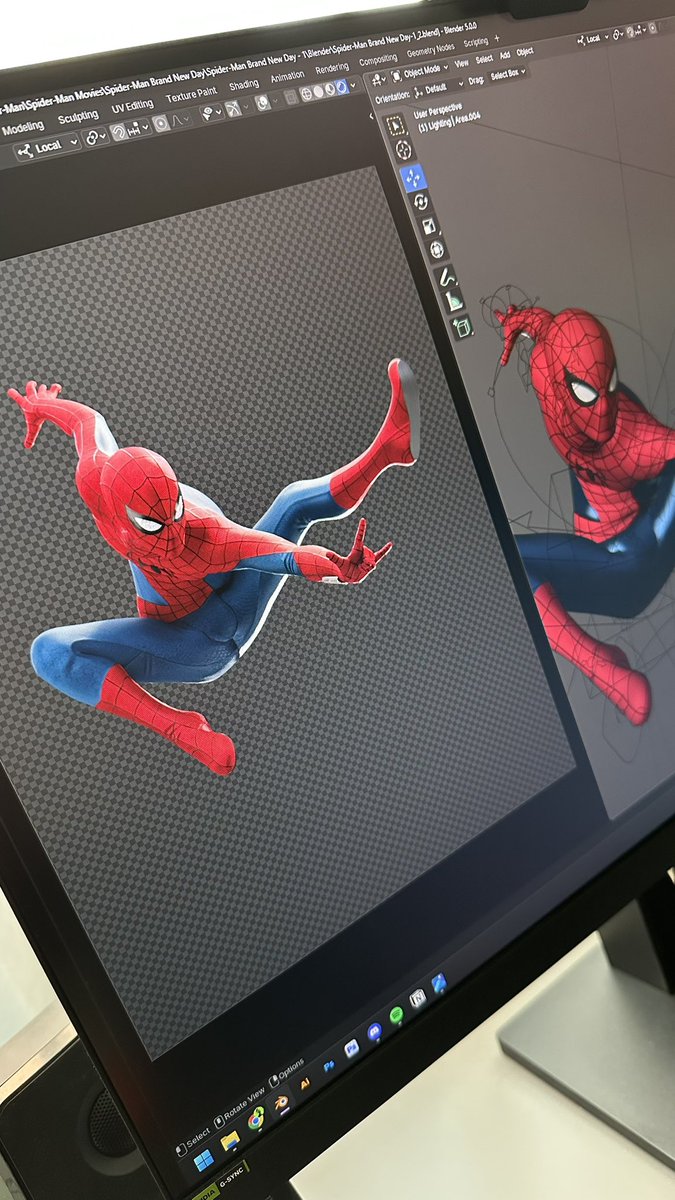This screenshot has width=675, height=1200.
Task: Open Google Chrome from the taskbar
Action: [x=257, y=1121]
